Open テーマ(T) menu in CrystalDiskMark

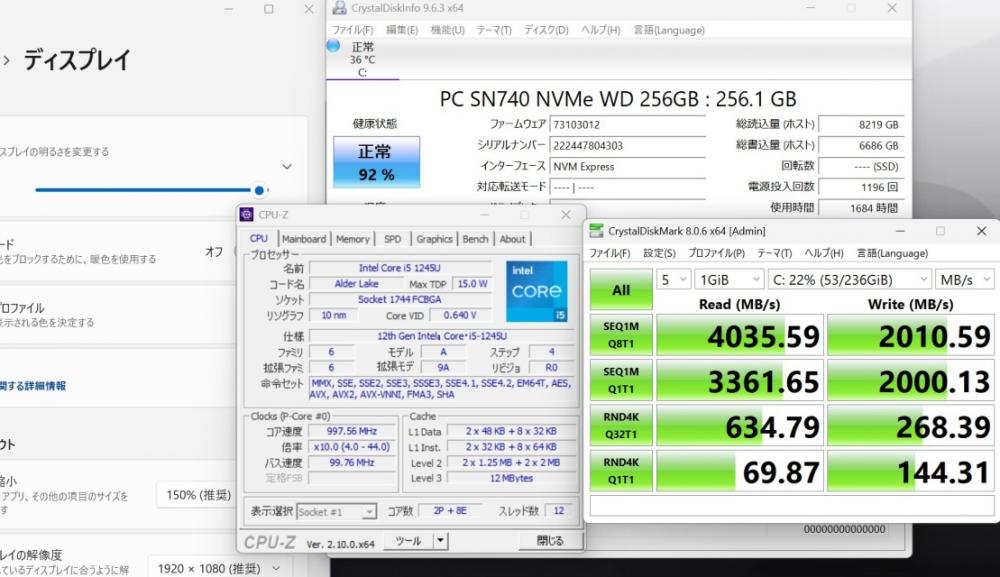tap(774, 253)
